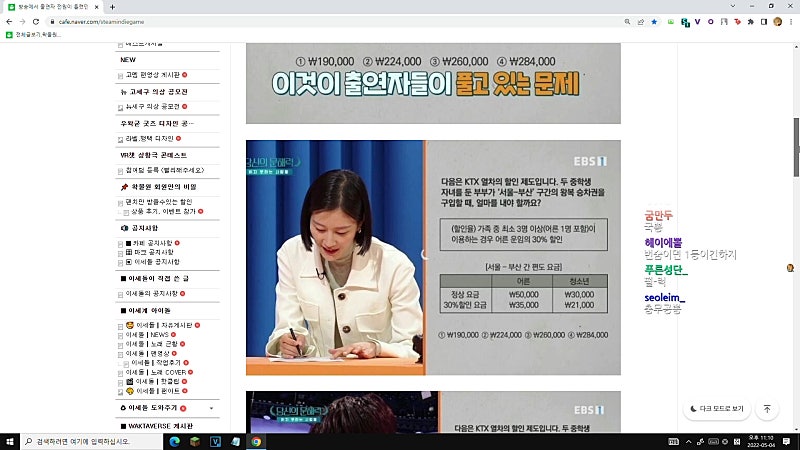
Task: Open the tab search chevron dropdown
Action: click(733, 6)
